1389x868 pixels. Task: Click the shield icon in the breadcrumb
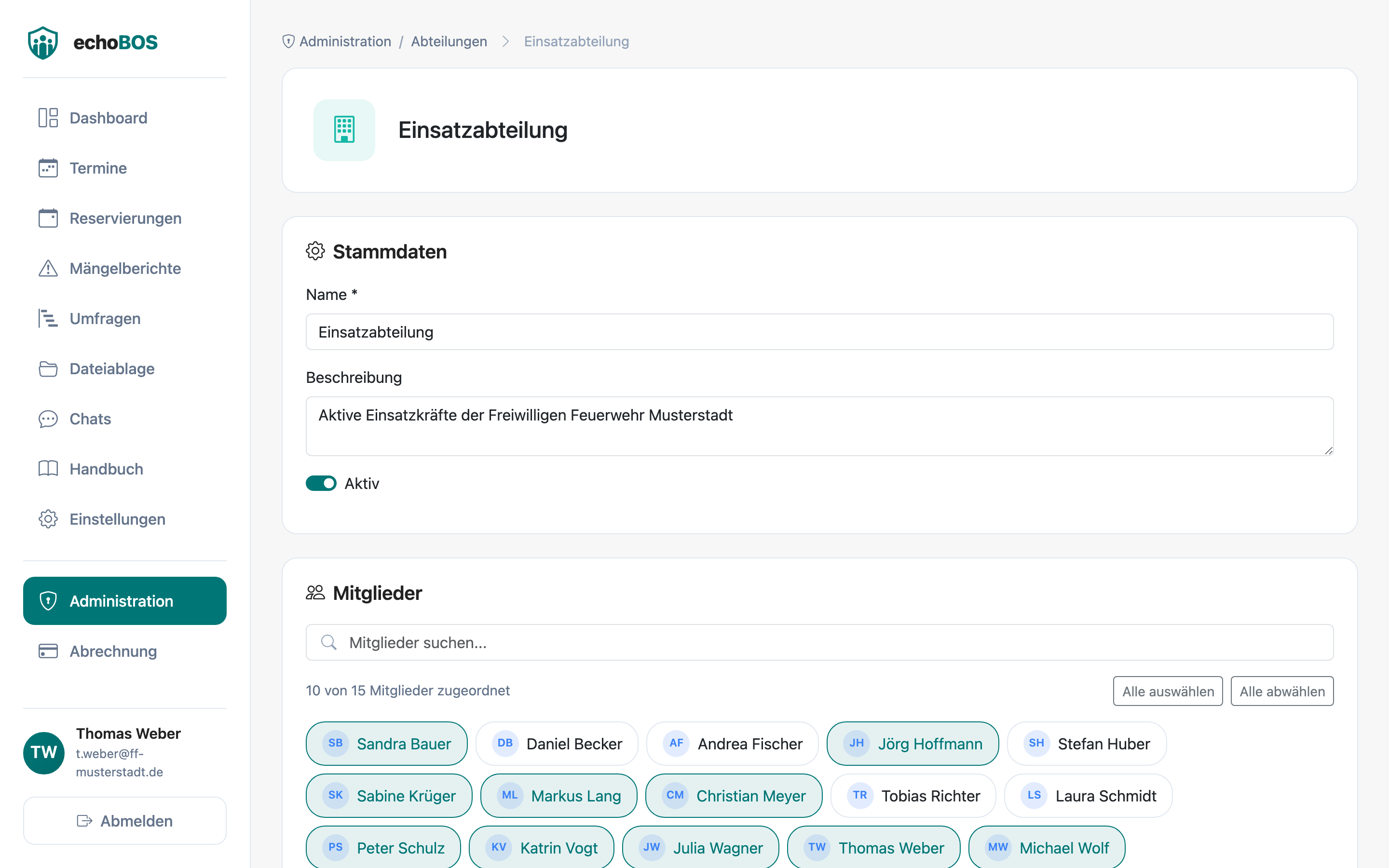pyautogui.click(x=289, y=41)
